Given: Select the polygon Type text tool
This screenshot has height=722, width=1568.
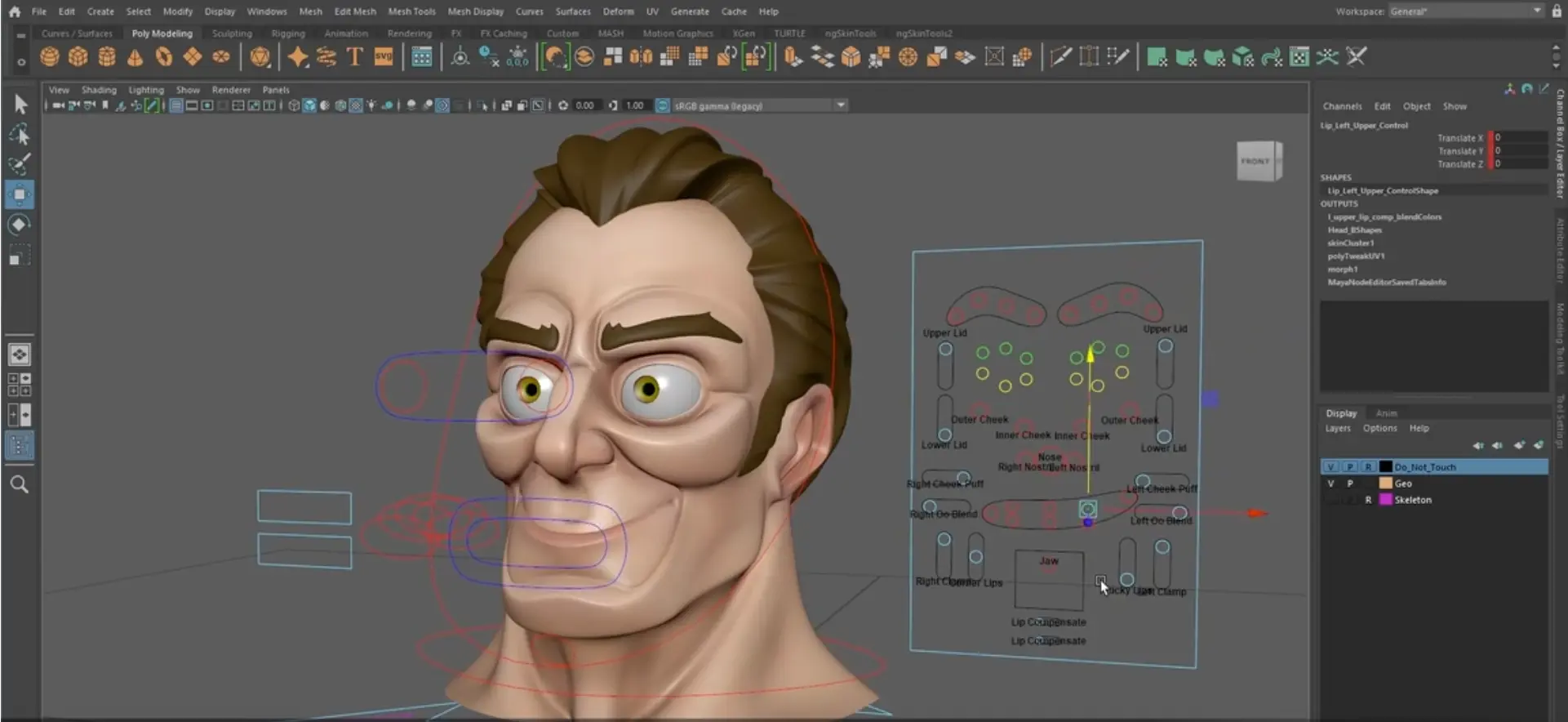Looking at the screenshot, I should 354,57.
